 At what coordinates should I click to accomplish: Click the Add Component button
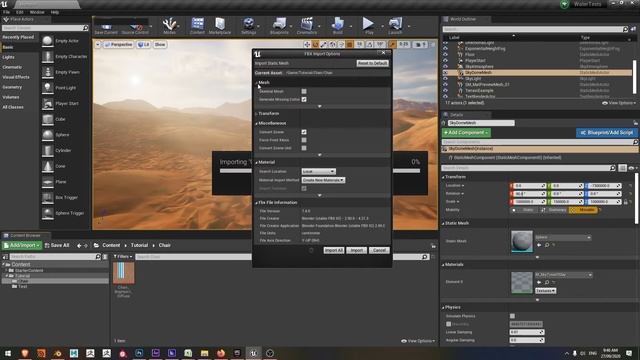click(466, 133)
